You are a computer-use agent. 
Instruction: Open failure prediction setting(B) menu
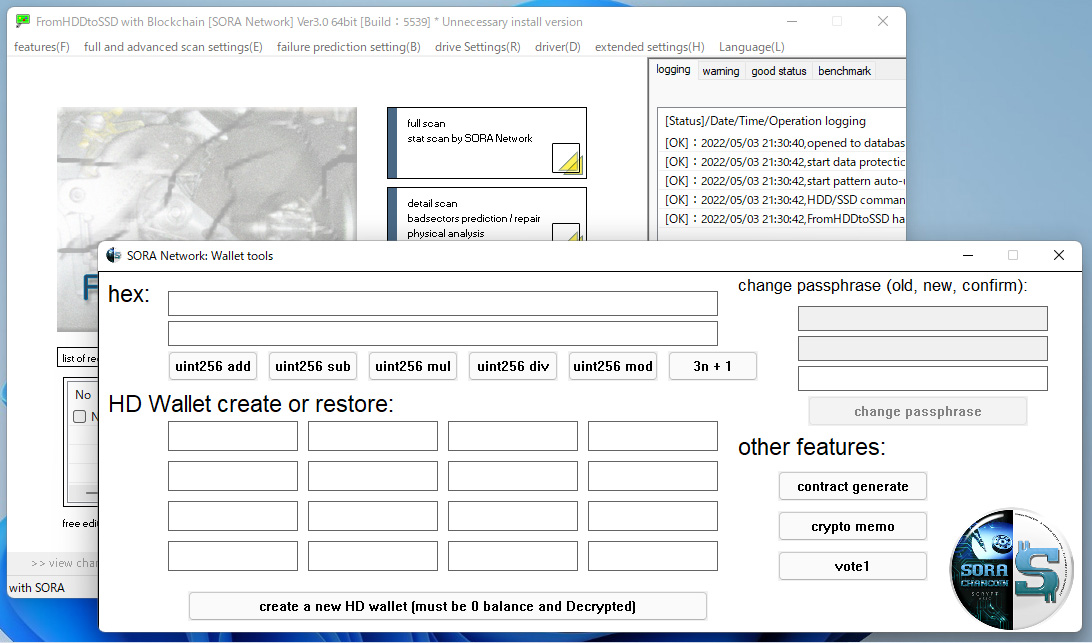[348, 47]
